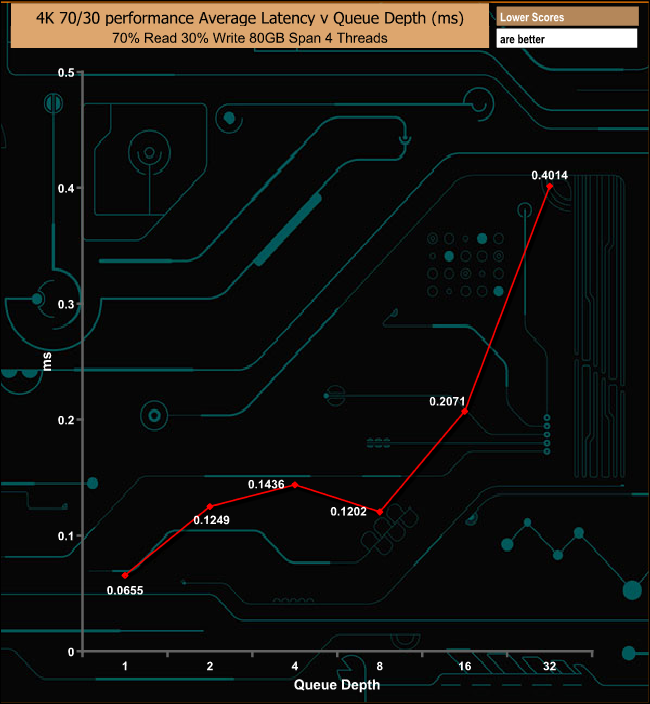This screenshot has height=704, width=650.
Task: Click the 0.0655 data point at queue depth 1
Action: pyautogui.click(x=125, y=575)
